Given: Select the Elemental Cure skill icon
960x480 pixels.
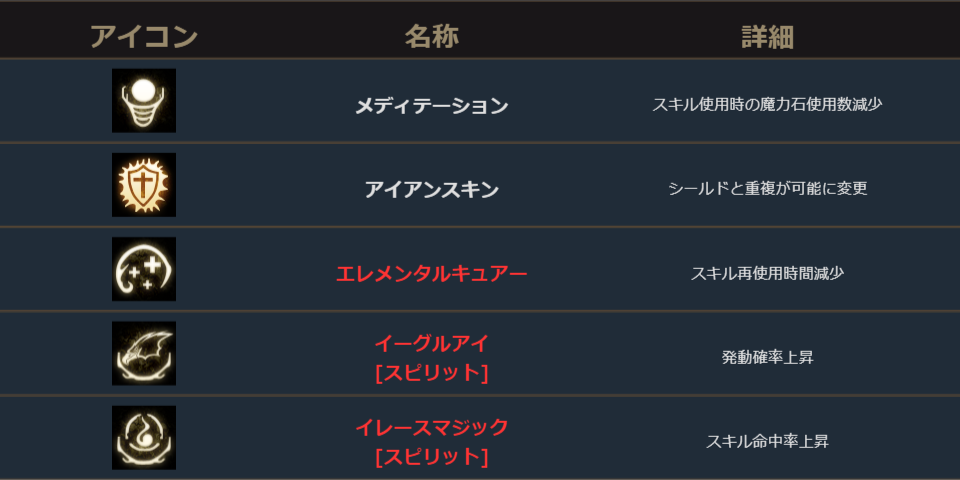Looking at the screenshot, I should (144, 269).
